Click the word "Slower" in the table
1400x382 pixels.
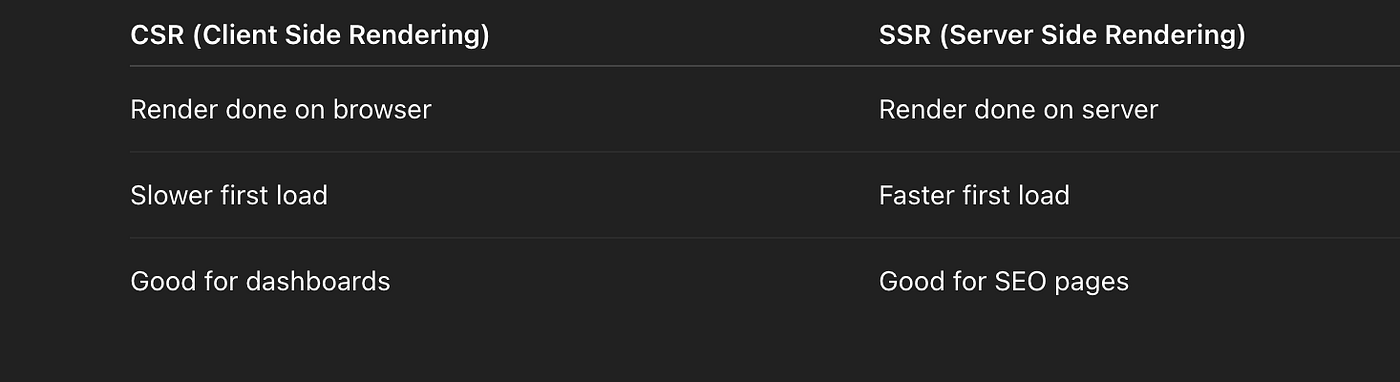coord(171,195)
